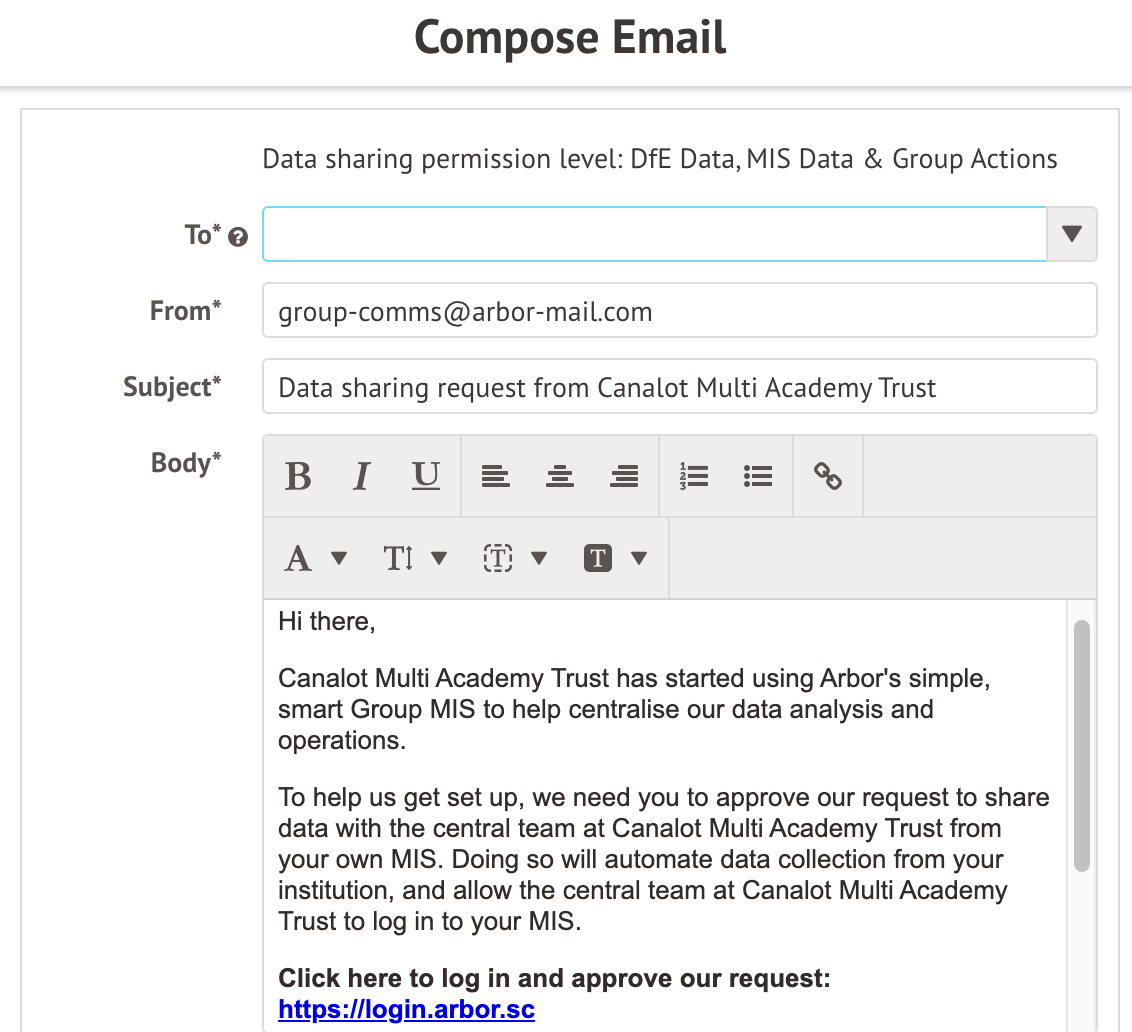Click the To field help icon
Image resolution: width=1132 pixels, height=1032 pixels.
pos(238,238)
